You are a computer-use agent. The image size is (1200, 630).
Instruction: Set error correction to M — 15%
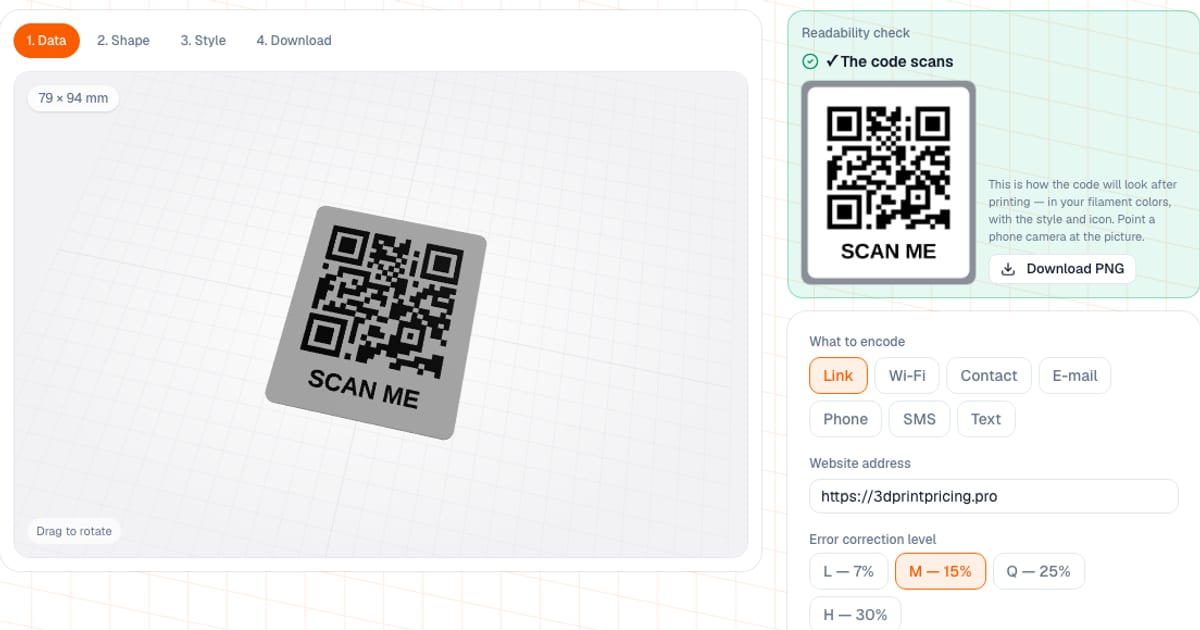pyautogui.click(x=940, y=572)
